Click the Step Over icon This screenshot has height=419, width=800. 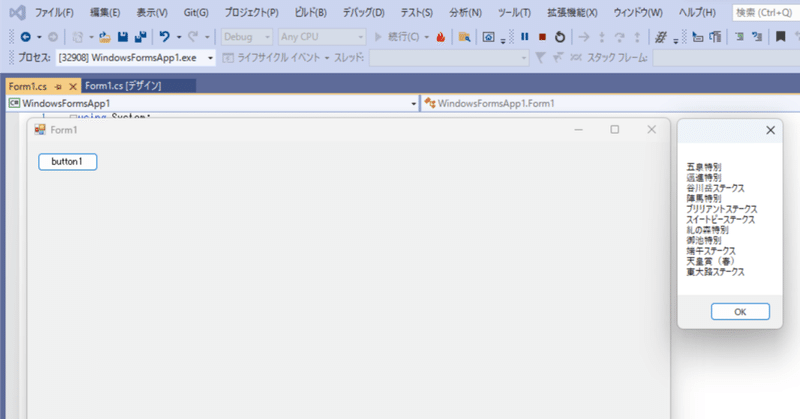click(619, 37)
